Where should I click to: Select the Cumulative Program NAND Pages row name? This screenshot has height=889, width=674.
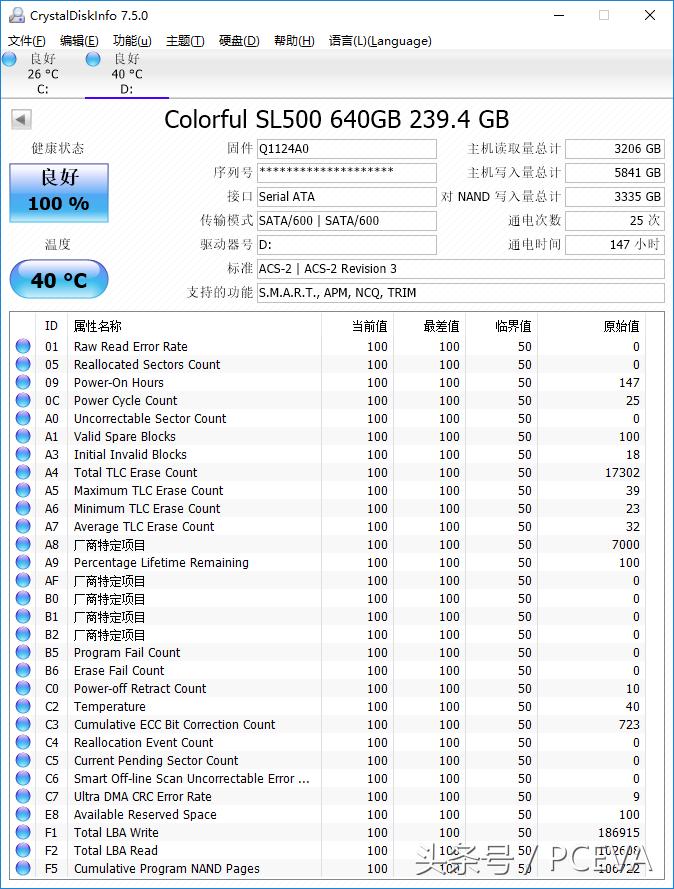point(167,869)
